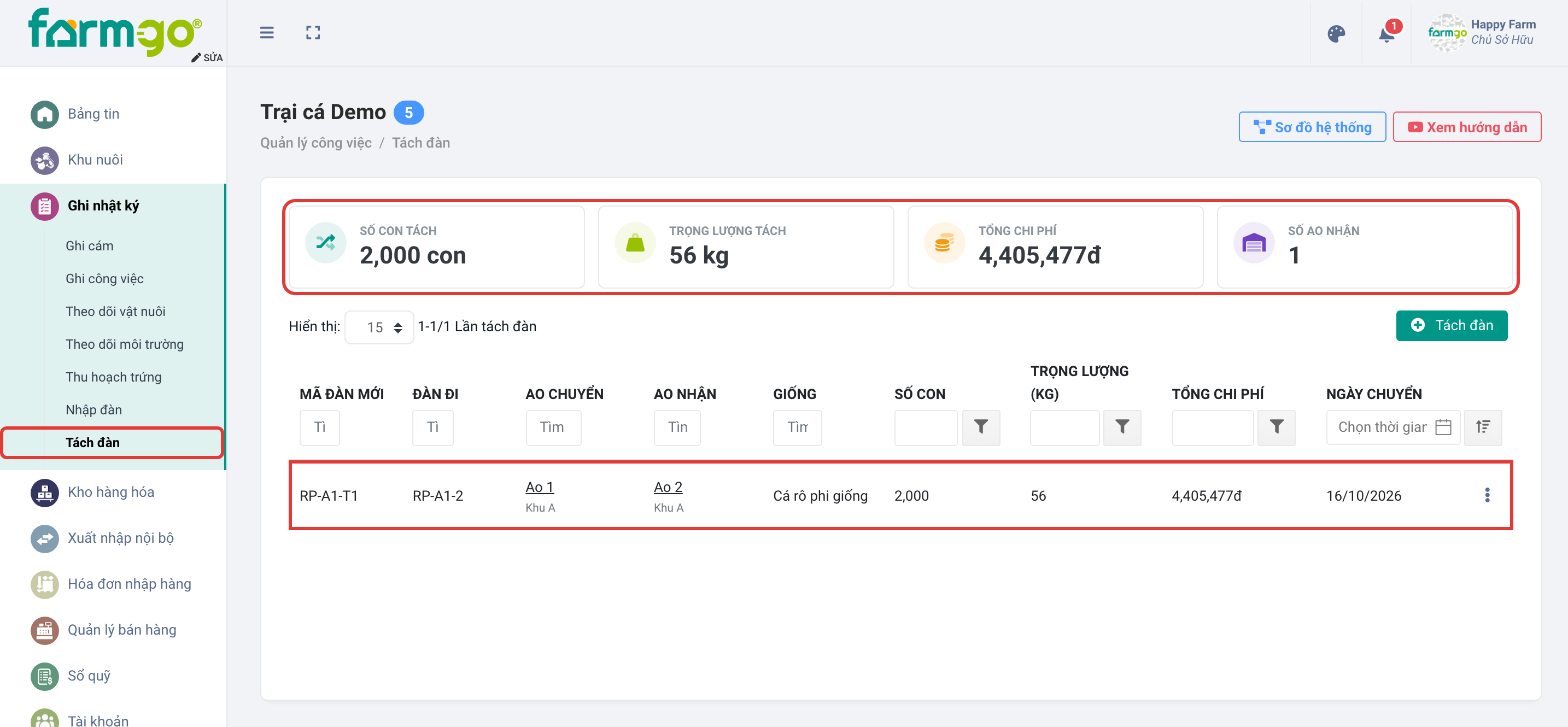The image size is (1568, 727).
Task: Open Happy Farm user profile
Action: pyautogui.click(x=1482, y=33)
